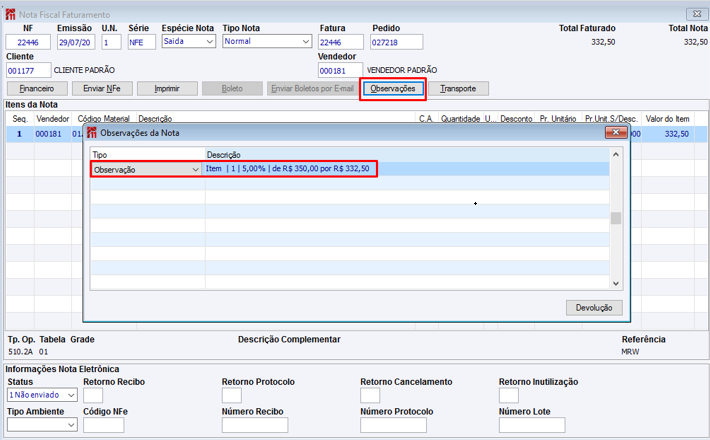This screenshot has width=710, height=440.
Task: Click the Financeiro button
Action: [37, 88]
